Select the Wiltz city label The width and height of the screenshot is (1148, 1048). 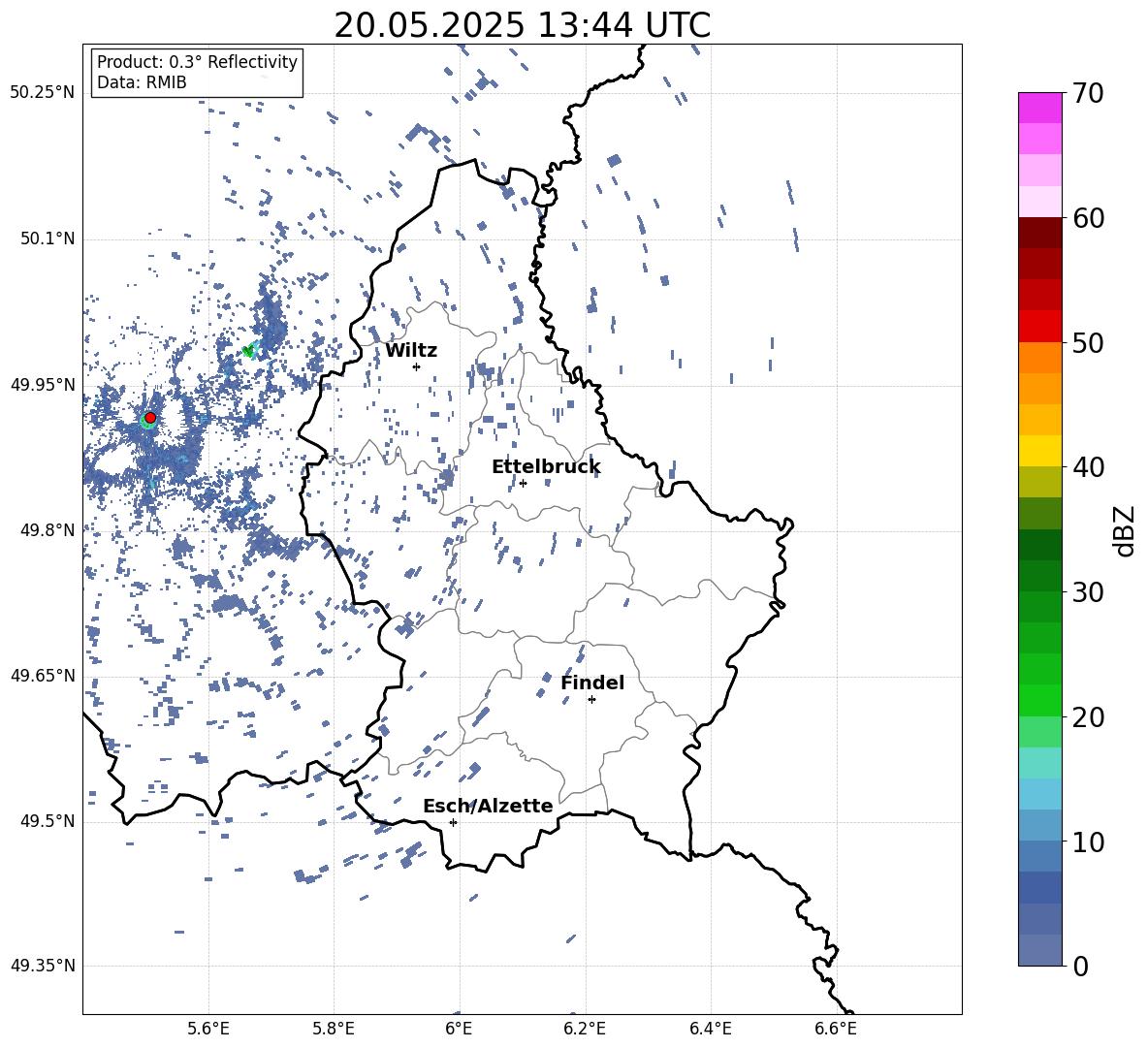point(411,351)
